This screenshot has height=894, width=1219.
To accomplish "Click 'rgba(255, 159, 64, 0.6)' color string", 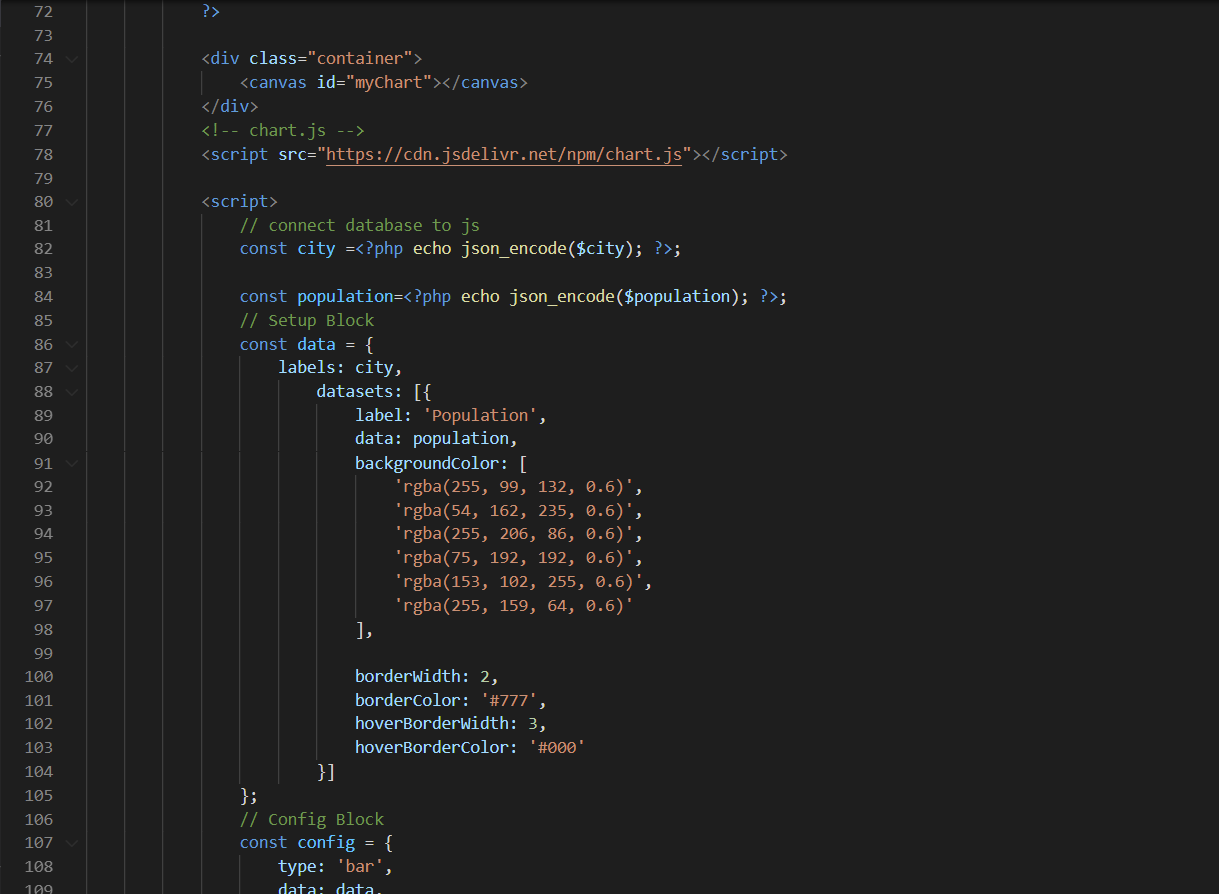I will click(x=514, y=605).
